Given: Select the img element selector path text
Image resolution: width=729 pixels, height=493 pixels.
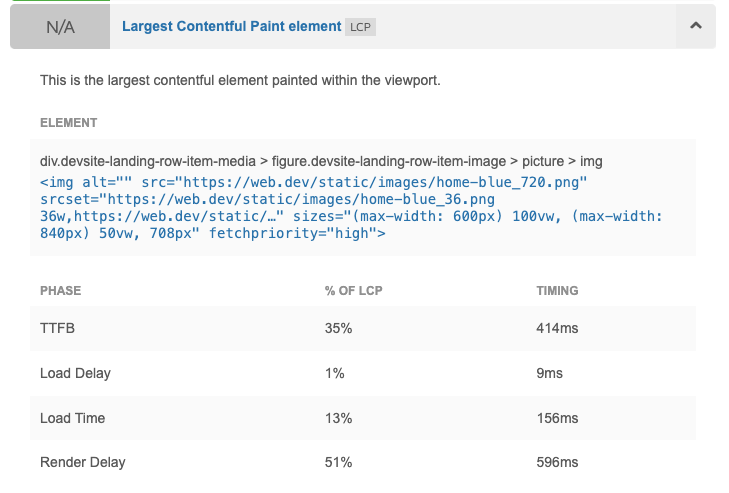Looking at the screenshot, I should point(321,161).
